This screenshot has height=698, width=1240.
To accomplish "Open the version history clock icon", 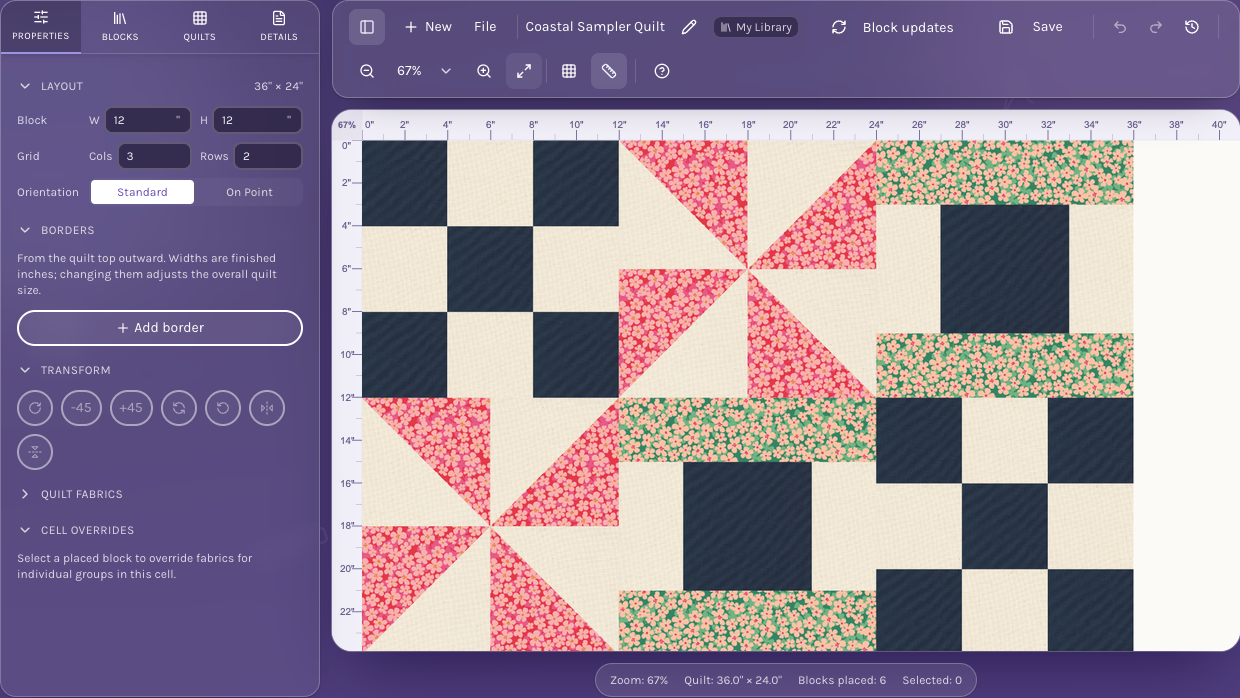I will click(1192, 27).
